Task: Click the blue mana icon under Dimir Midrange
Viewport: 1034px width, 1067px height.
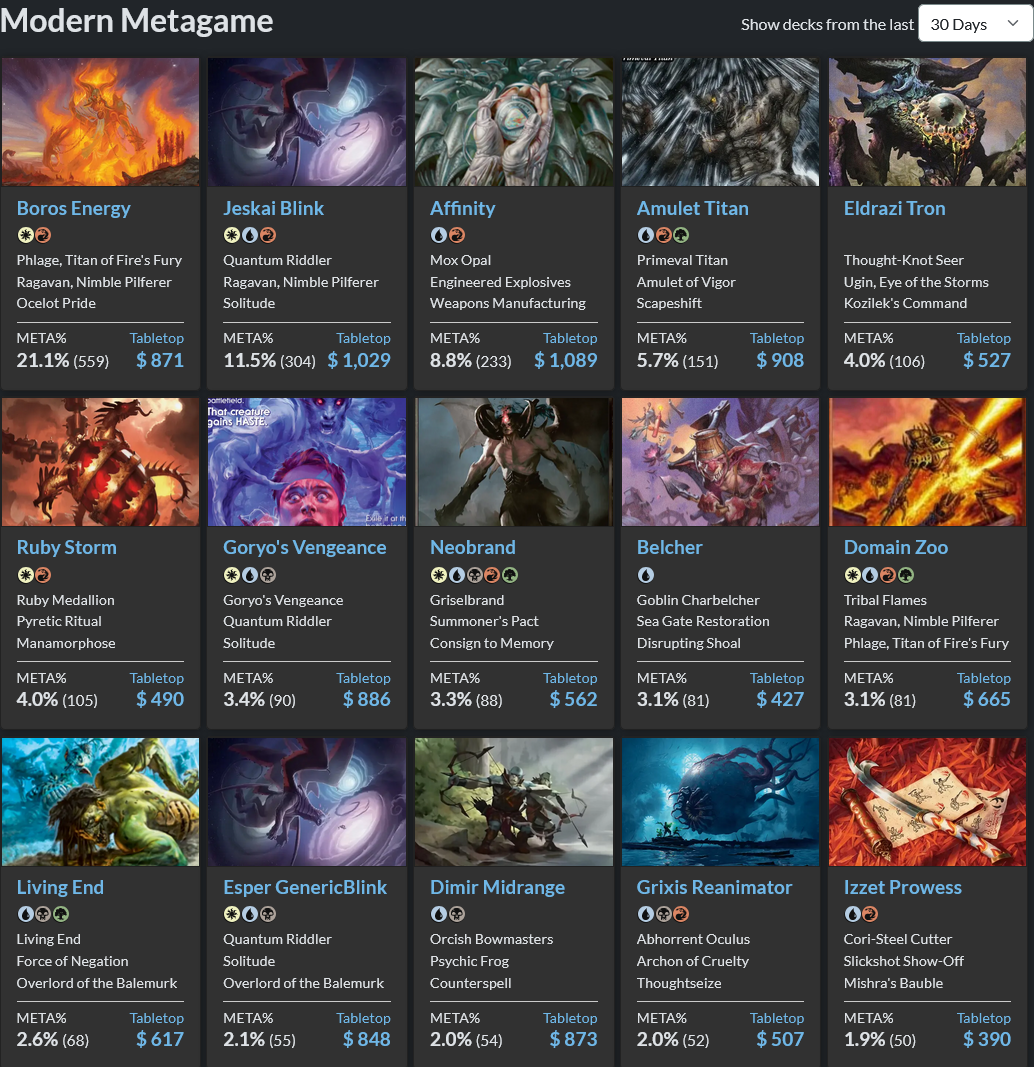Action: [x=439, y=914]
